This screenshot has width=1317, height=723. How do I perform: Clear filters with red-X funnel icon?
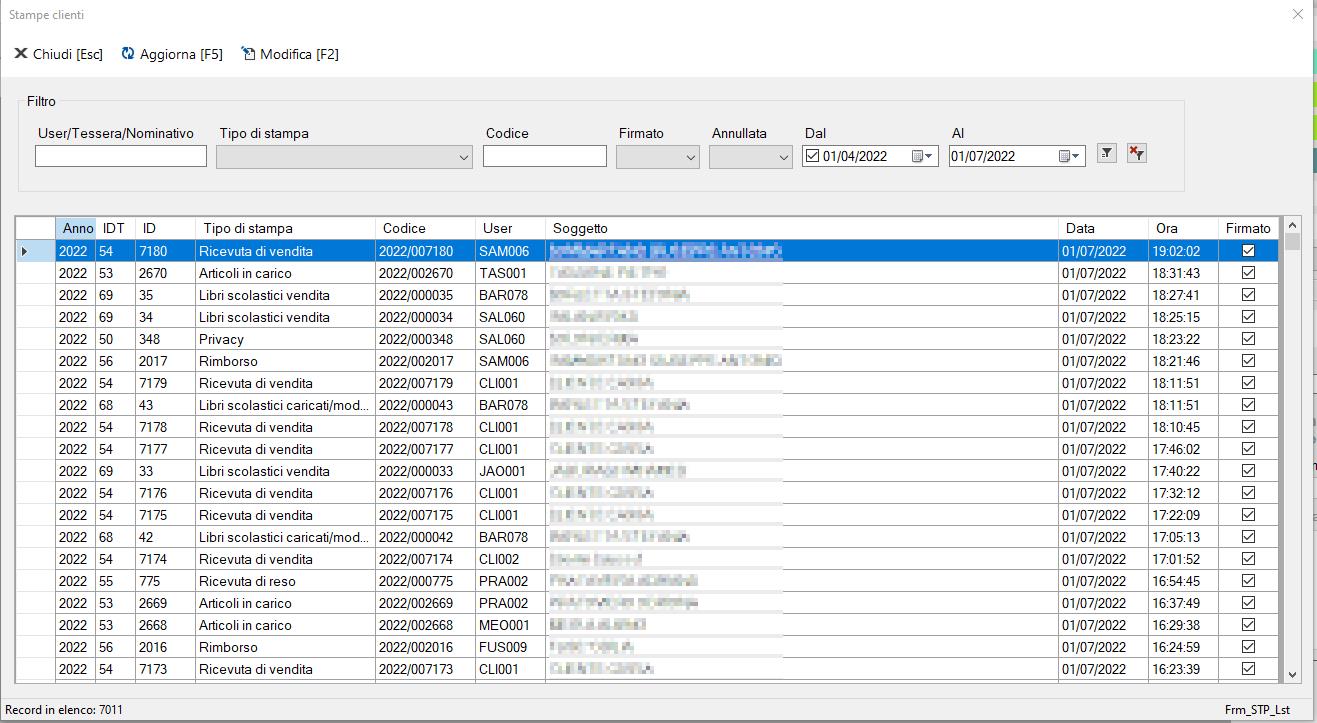(x=1136, y=153)
